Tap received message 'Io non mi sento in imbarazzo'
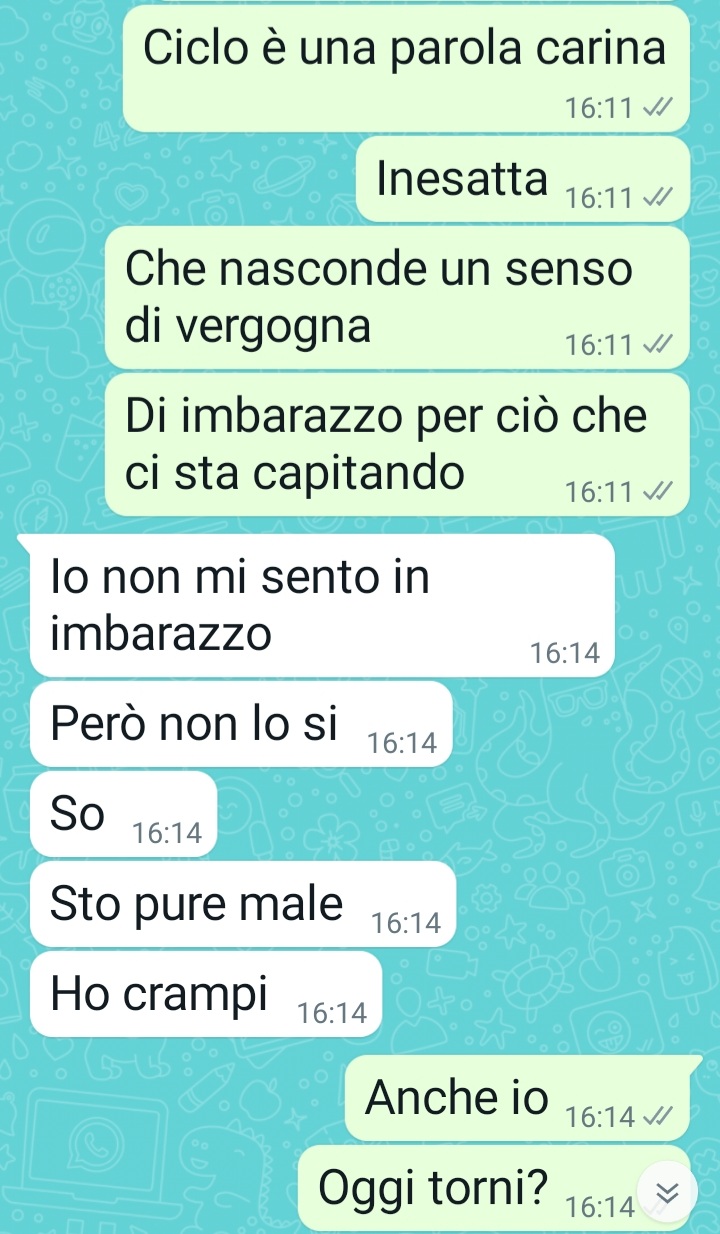The image size is (720, 1234). [321, 604]
